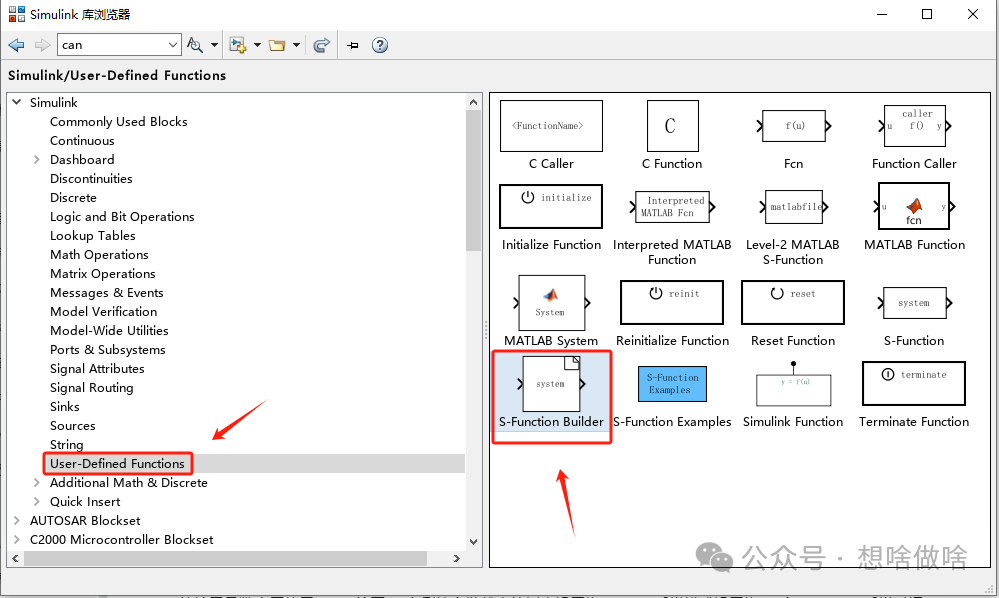Collapse the Simulink tree node
Image resolution: width=999 pixels, height=598 pixels.
click(17, 102)
